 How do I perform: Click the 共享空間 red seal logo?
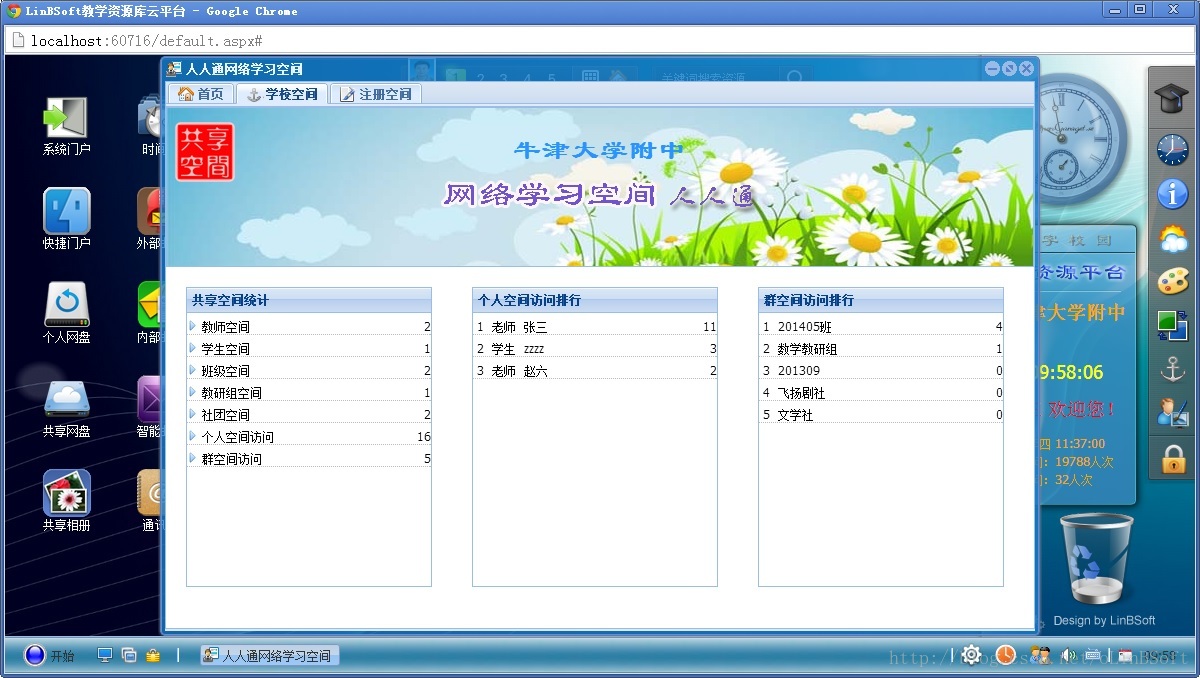tap(205, 152)
